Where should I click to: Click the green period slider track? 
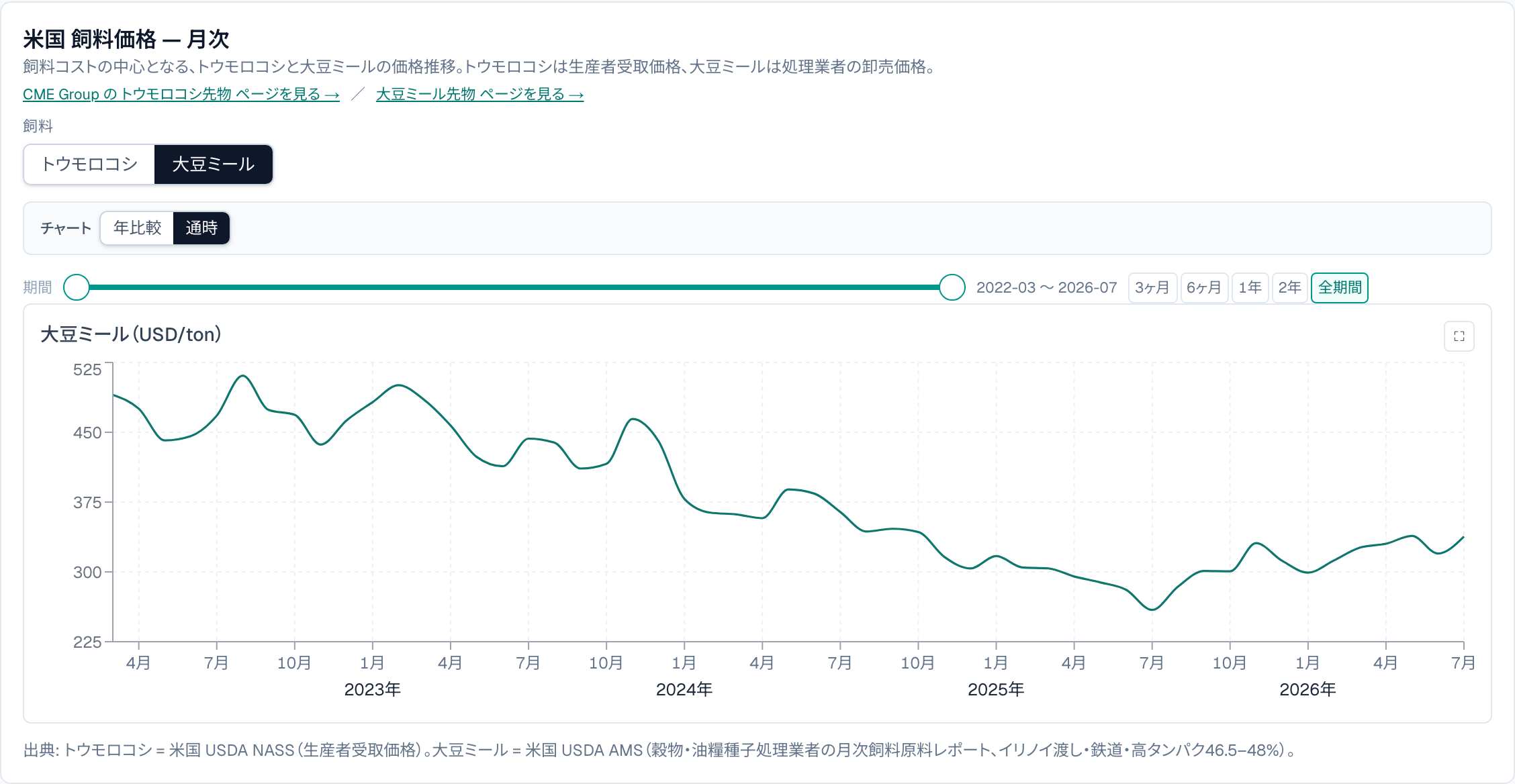(514, 287)
